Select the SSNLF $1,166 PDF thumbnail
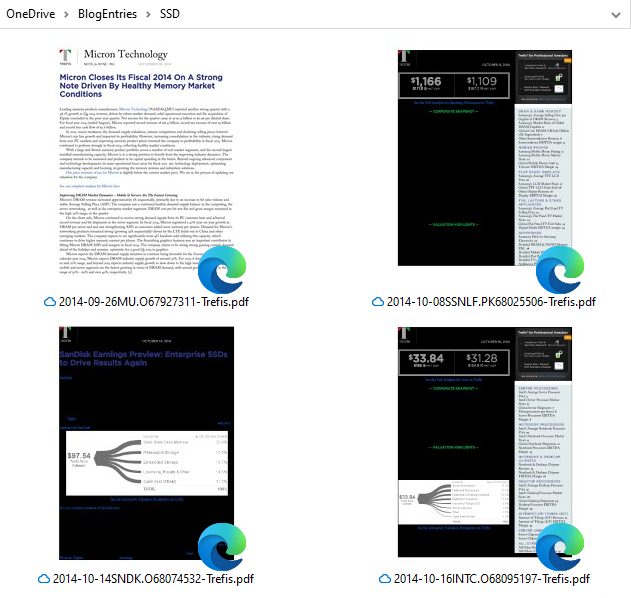Image resolution: width=631 pixels, height=598 pixels. tap(485, 158)
